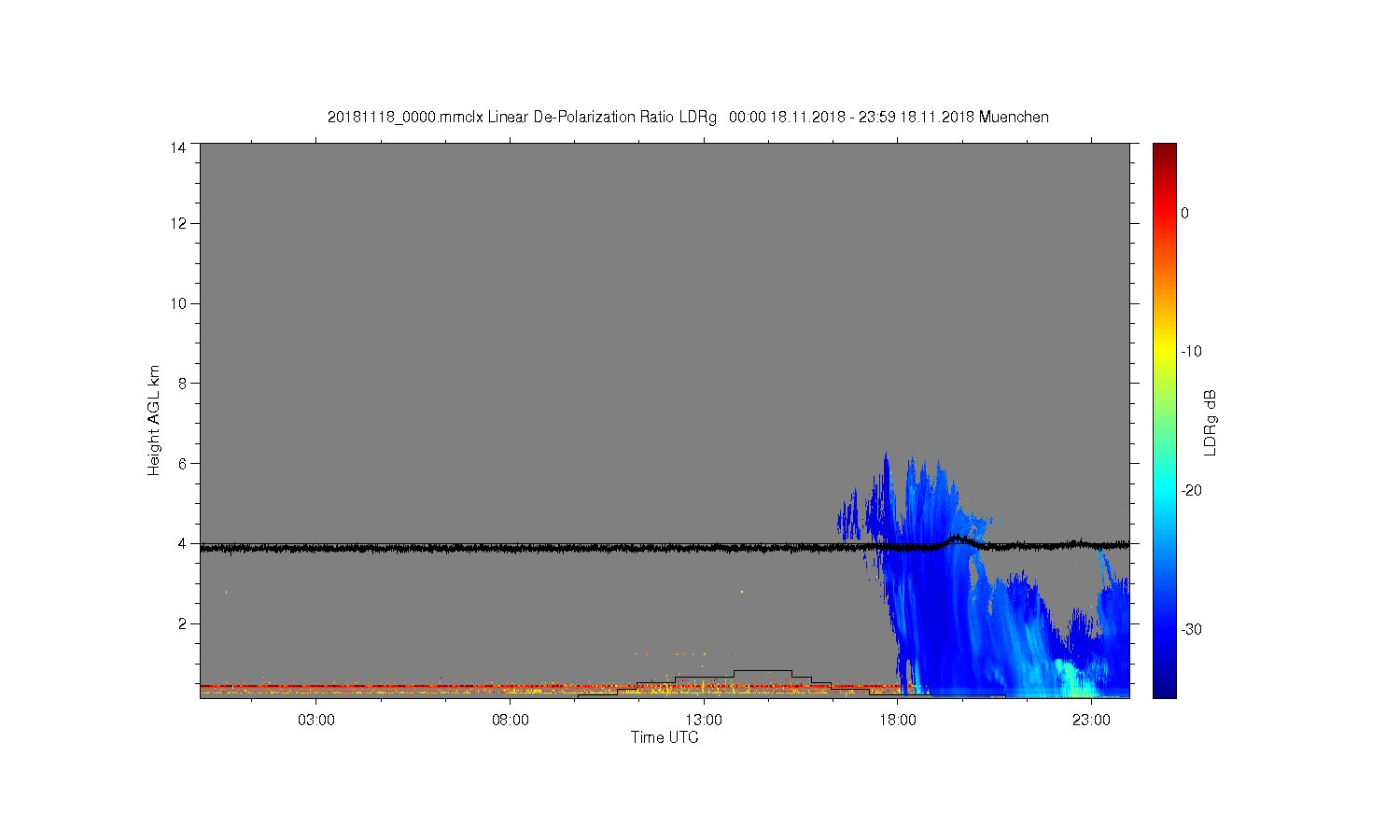Select the 23:00 time tick label
The image size is (1400, 840).
point(1091,721)
